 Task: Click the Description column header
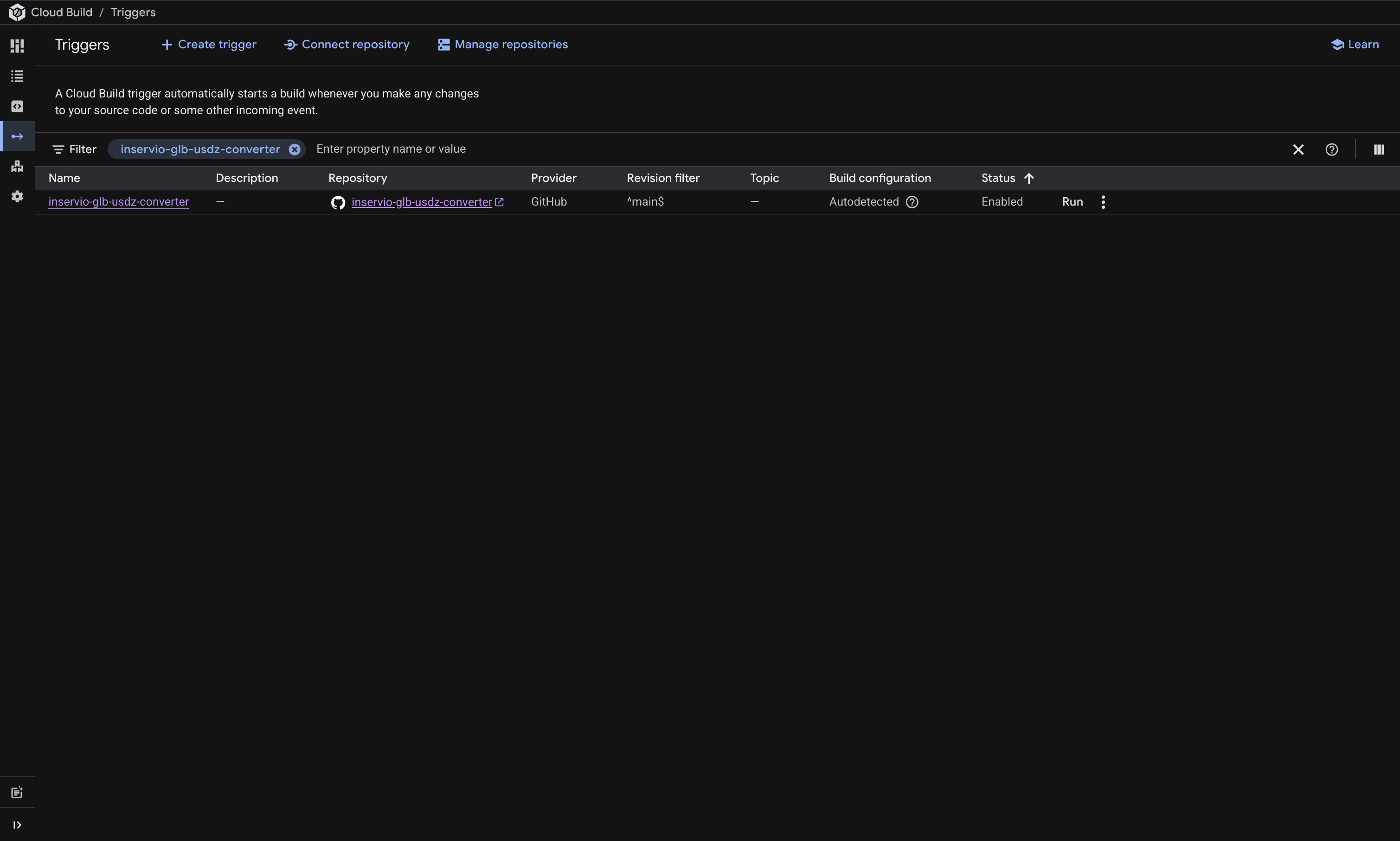coord(246,178)
